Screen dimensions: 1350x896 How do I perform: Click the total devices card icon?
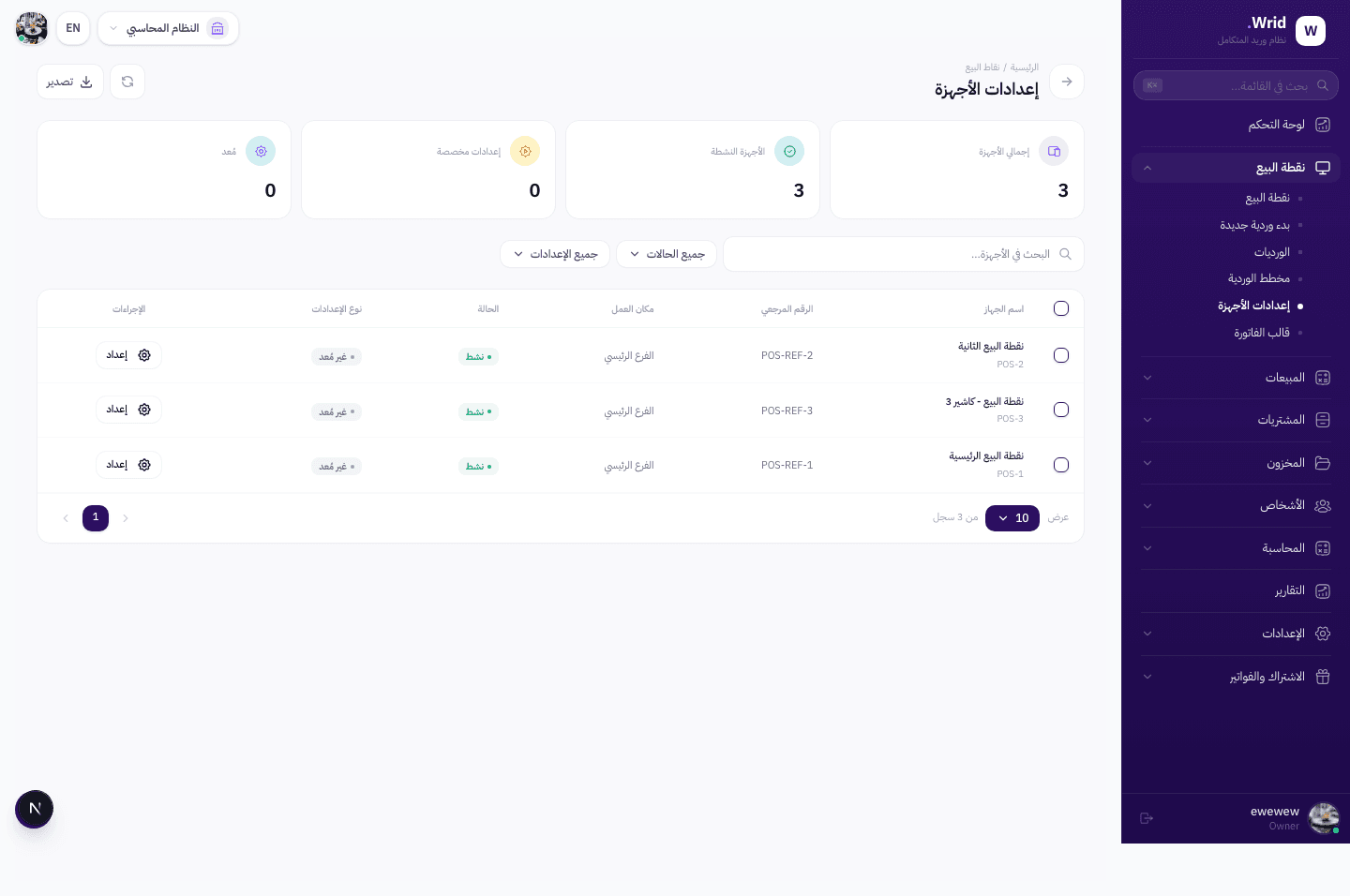[x=1054, y=151]
